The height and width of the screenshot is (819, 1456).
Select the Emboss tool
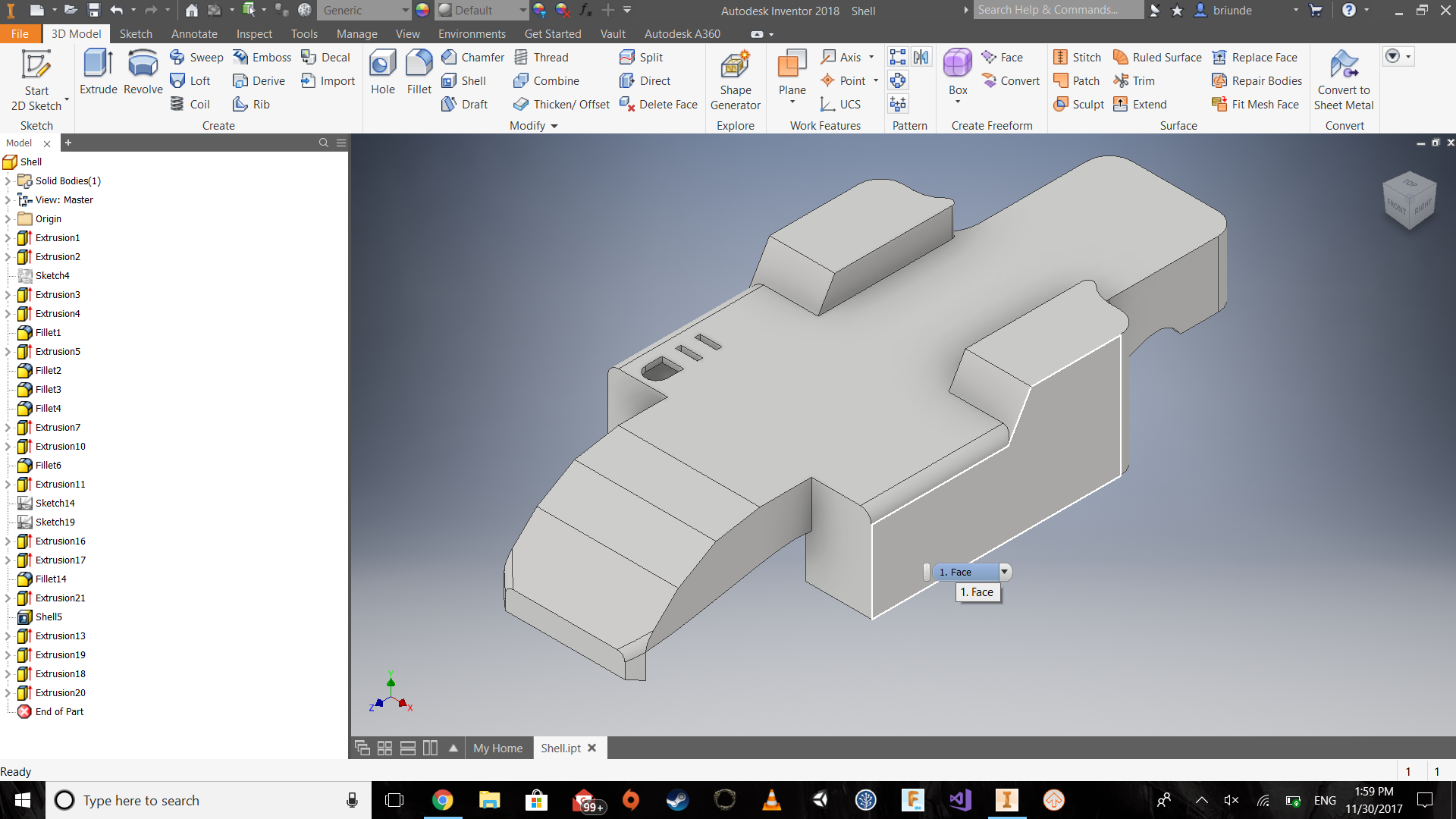coord(262,57)
